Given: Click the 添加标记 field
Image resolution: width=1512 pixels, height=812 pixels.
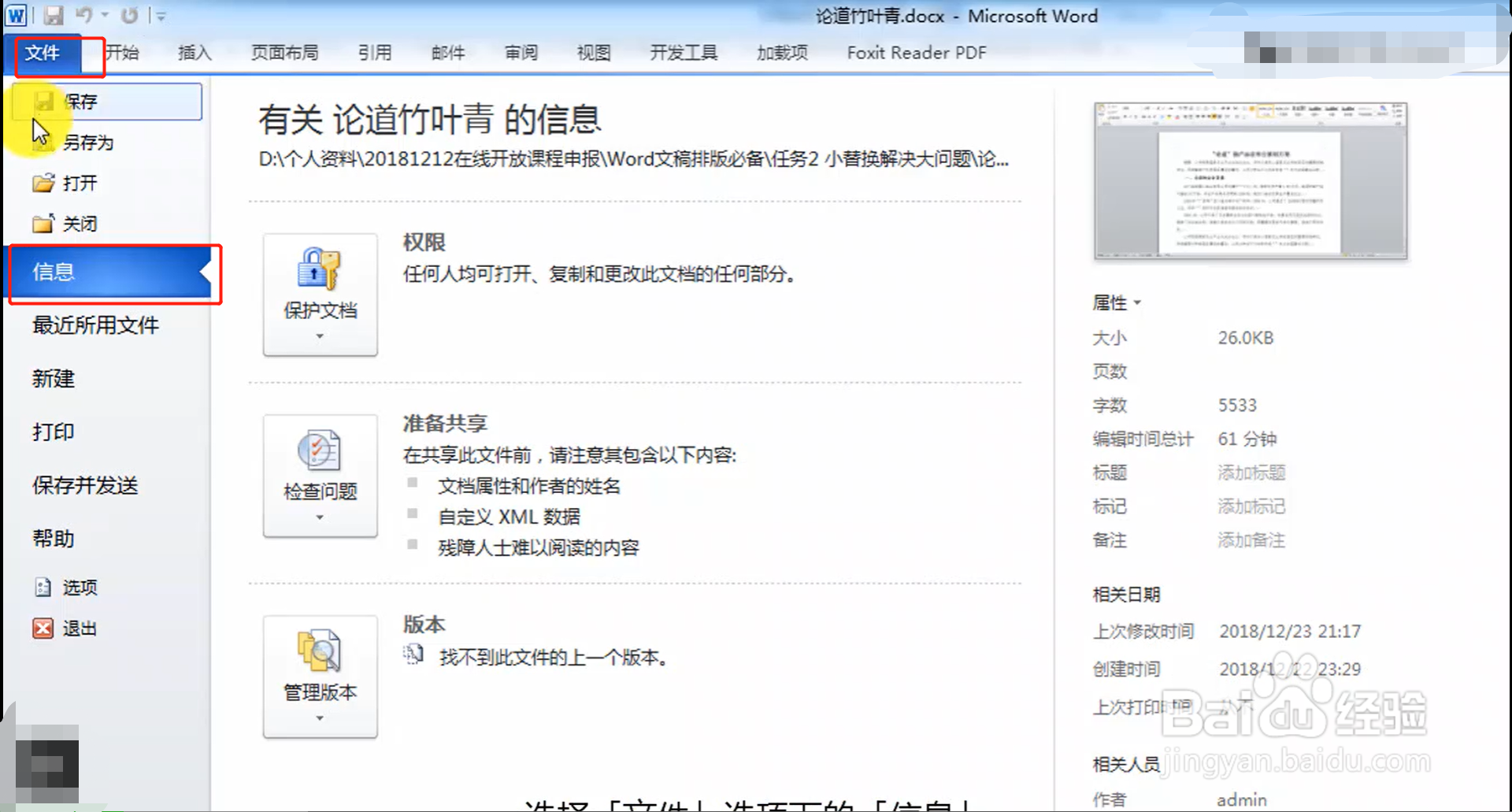Looking at the screenshot, I should point(1252,506).
